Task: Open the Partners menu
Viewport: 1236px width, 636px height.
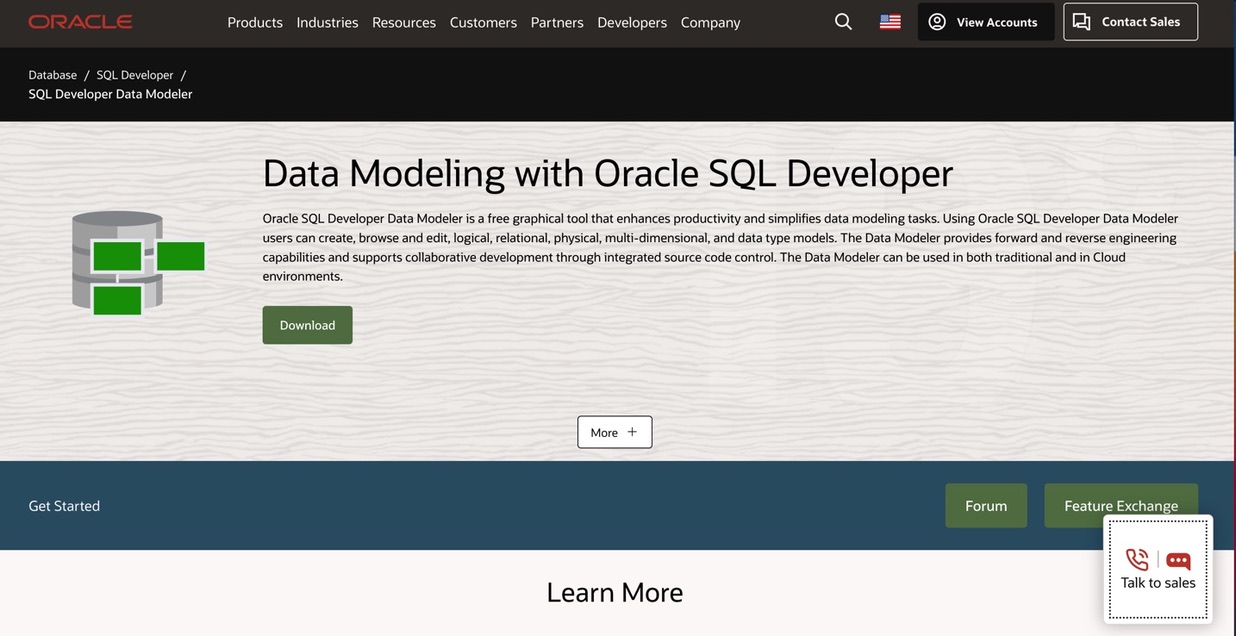Action: (557, 22)
